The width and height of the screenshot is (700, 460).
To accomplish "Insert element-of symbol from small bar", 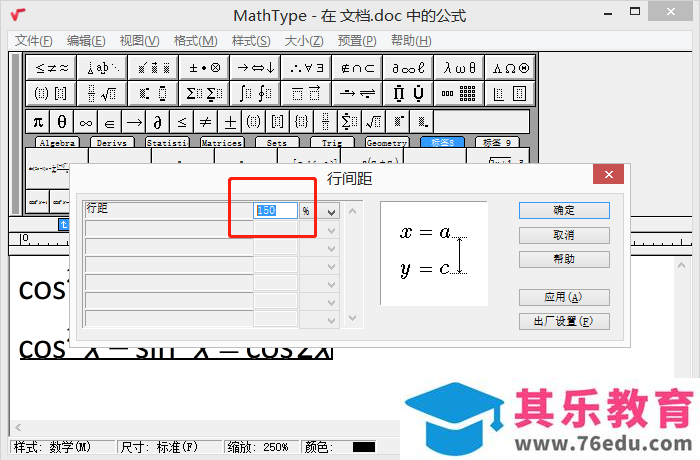I will (x=110, y=121).
